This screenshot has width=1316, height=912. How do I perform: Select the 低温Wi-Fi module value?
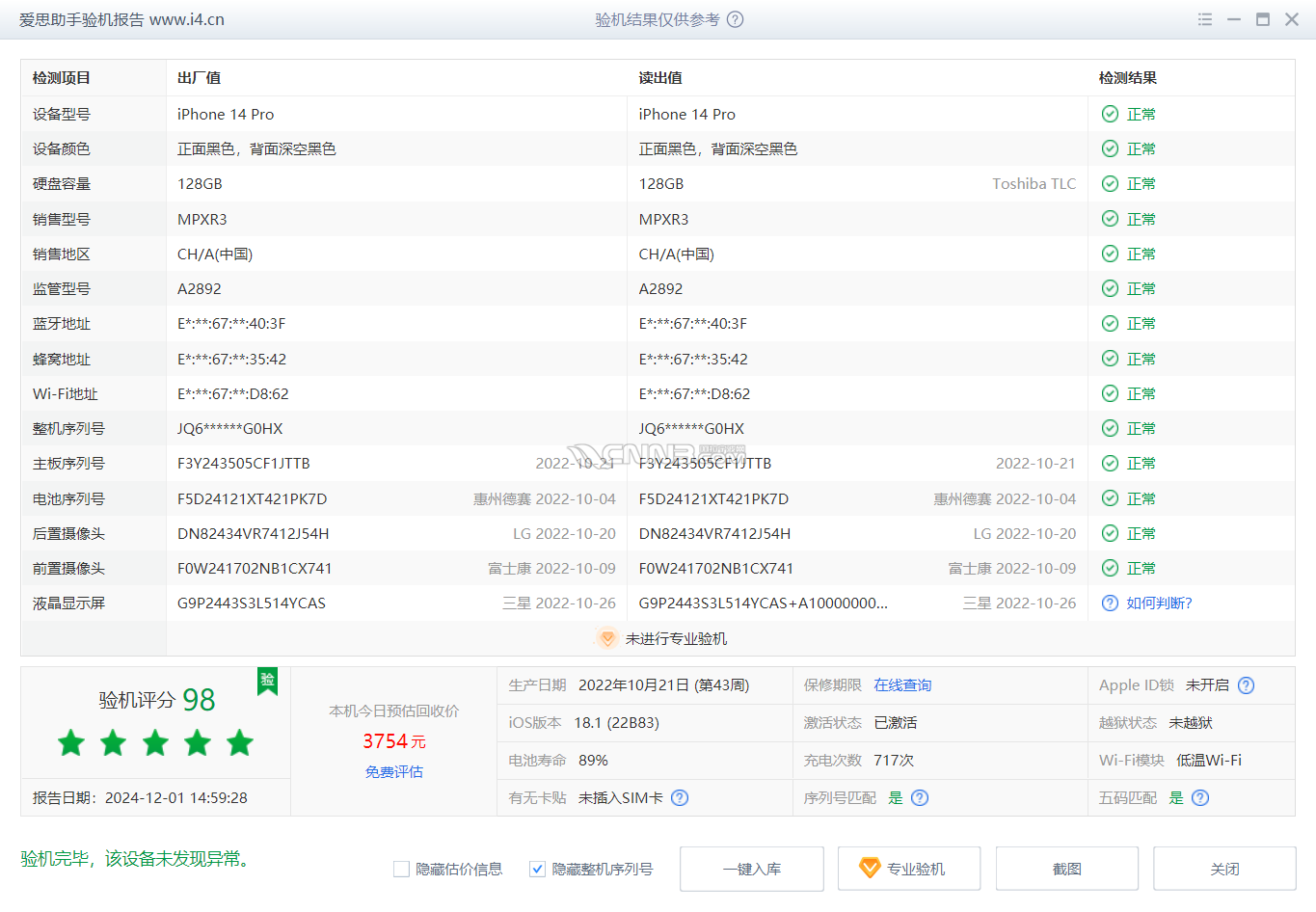1209,760
